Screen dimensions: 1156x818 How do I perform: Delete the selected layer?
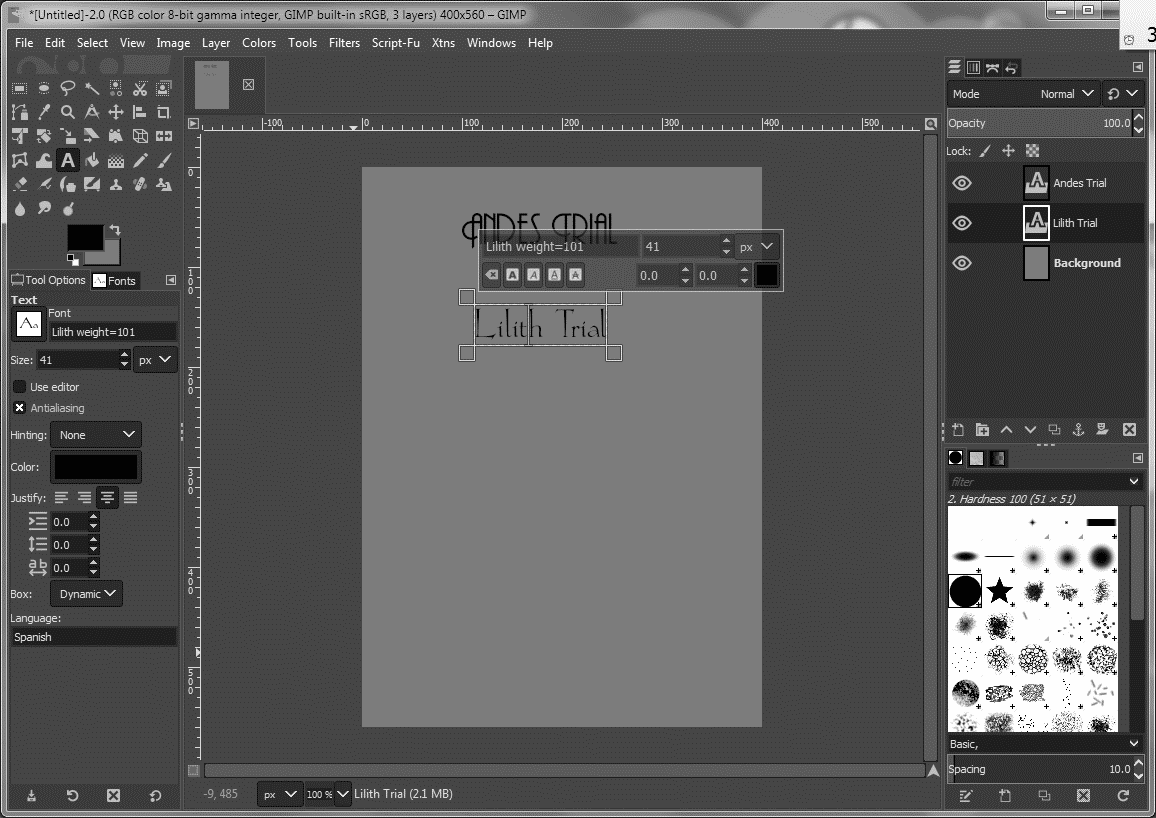tap(1129, 430)
